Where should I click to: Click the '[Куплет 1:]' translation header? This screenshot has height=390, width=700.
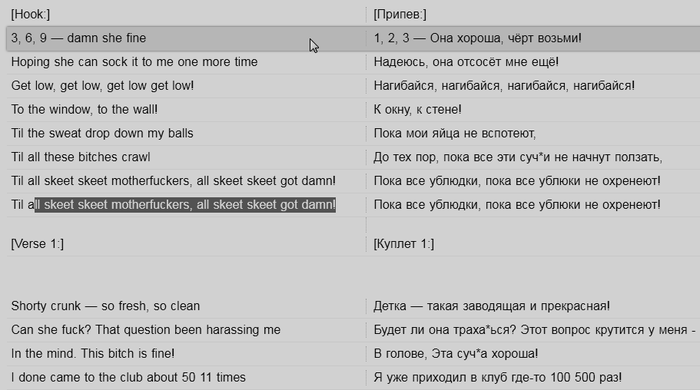pos(404,244)
